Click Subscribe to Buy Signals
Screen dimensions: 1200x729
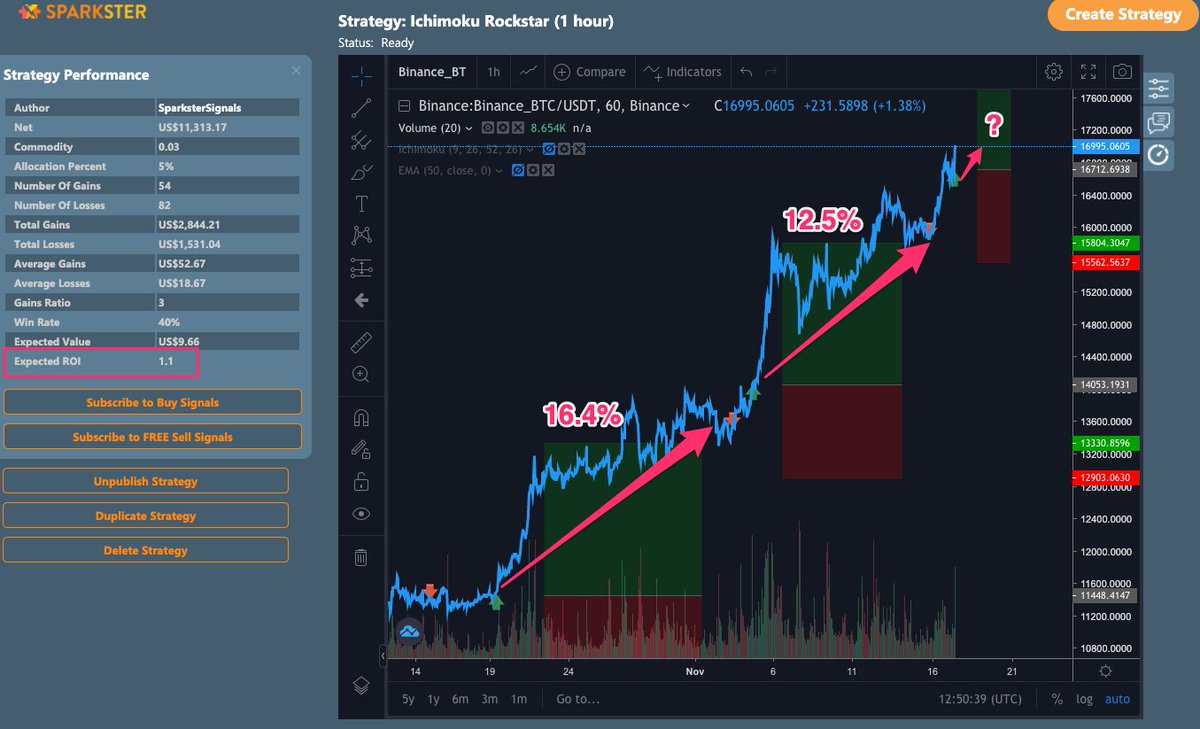pos(152,402)
